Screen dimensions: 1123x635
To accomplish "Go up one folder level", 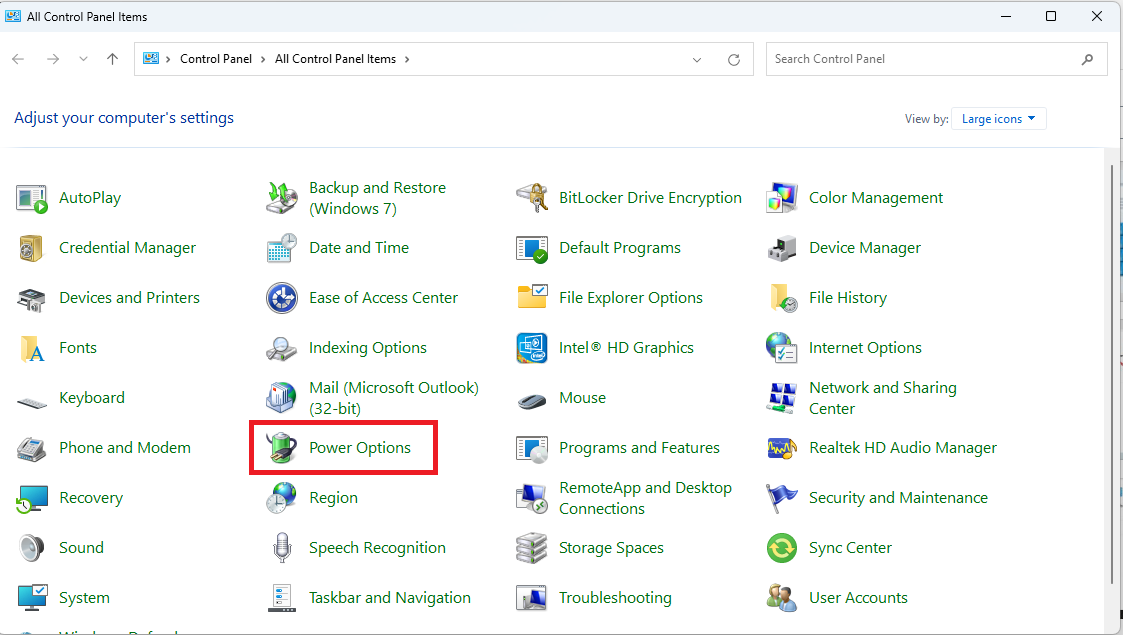I will tap(112, 59).
